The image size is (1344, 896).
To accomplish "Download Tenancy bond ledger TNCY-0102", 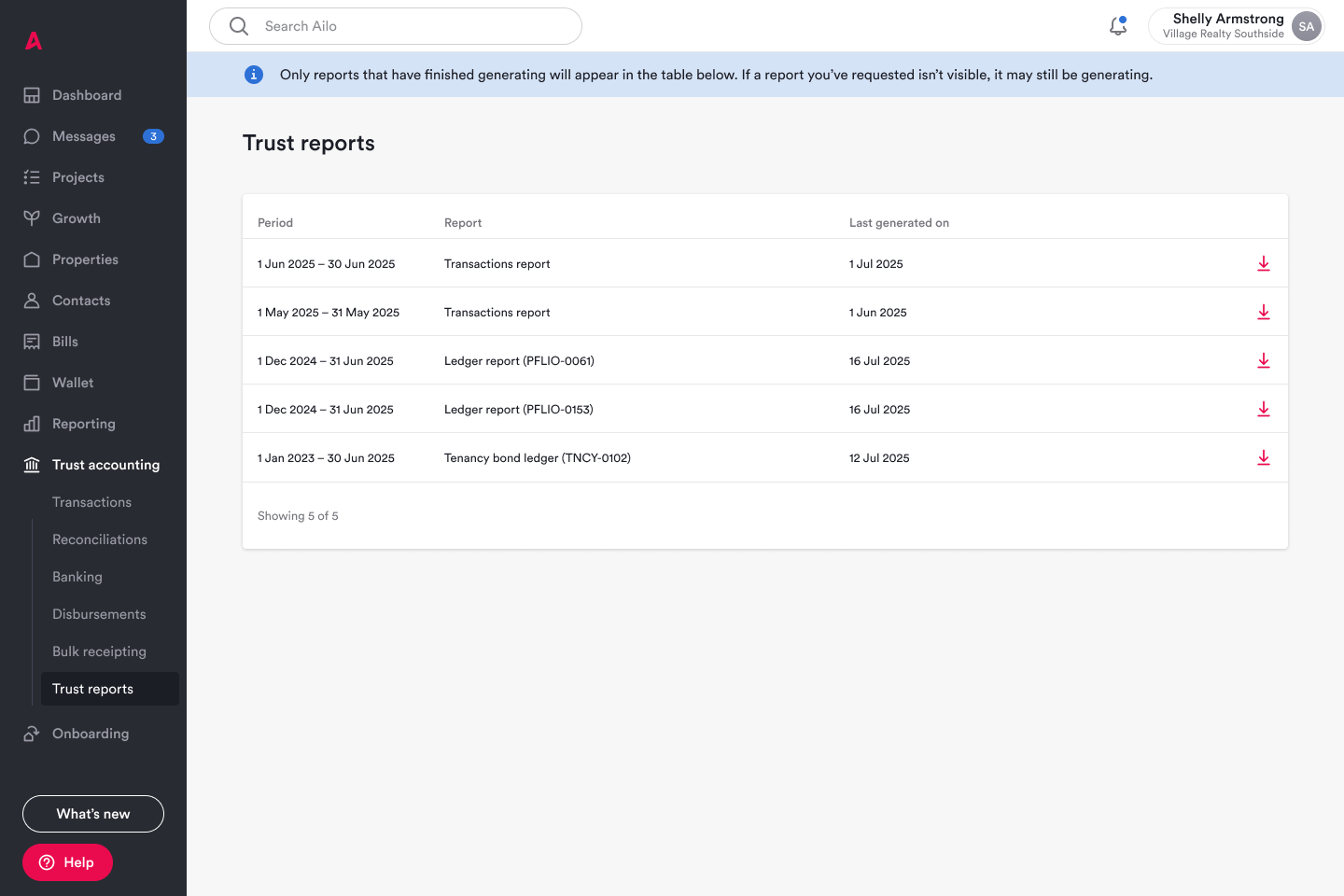I will click(x=1264, y=457).
